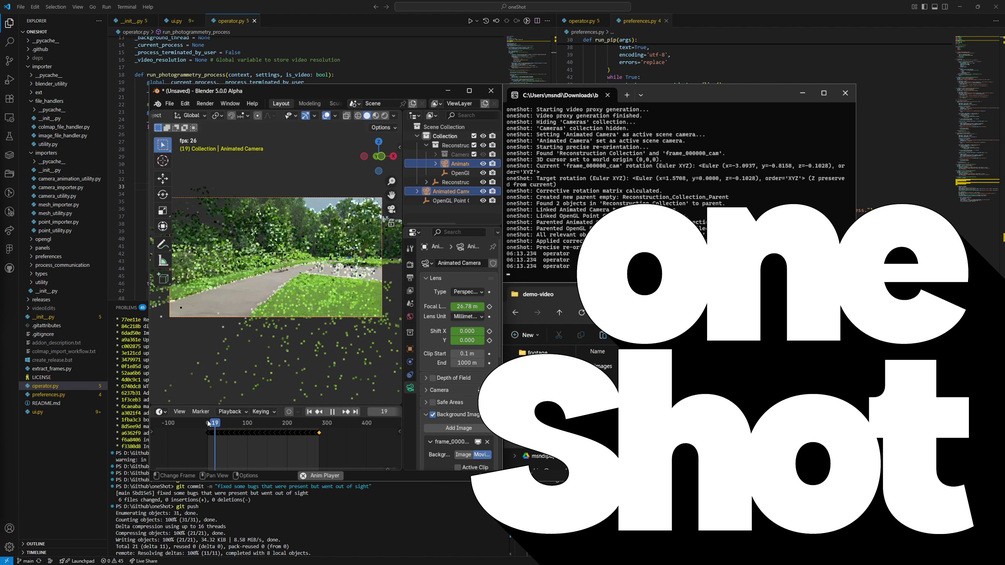Open VS Code Extensions view

tap(9, 99)
